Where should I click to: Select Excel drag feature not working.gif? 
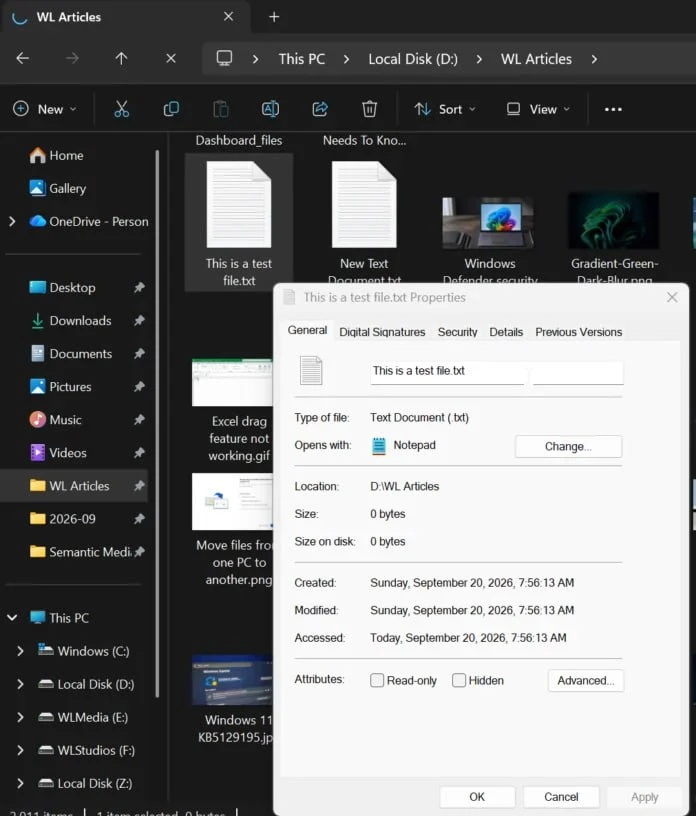233,410
